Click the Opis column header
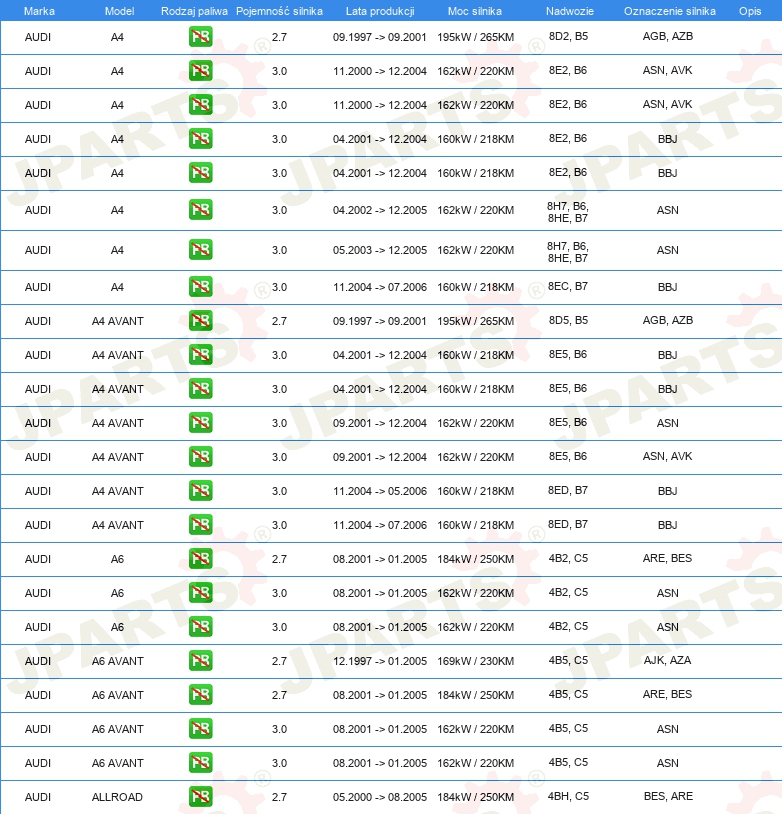Screen dimensions: 782x814 pyautogui.click(x=750, y=11)
